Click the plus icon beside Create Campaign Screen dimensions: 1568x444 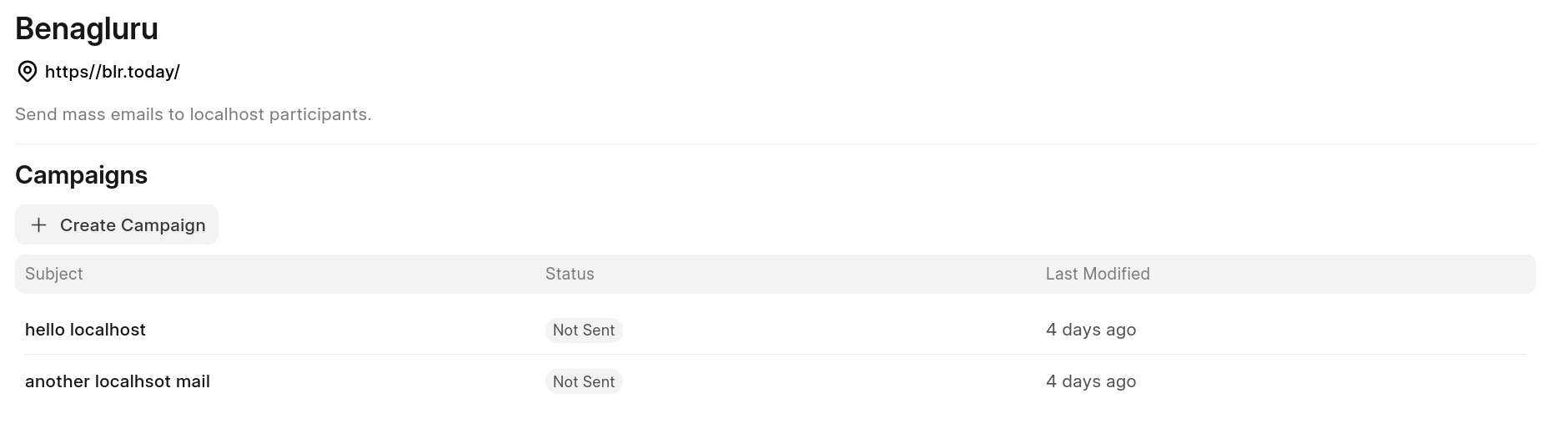[38, 225]
